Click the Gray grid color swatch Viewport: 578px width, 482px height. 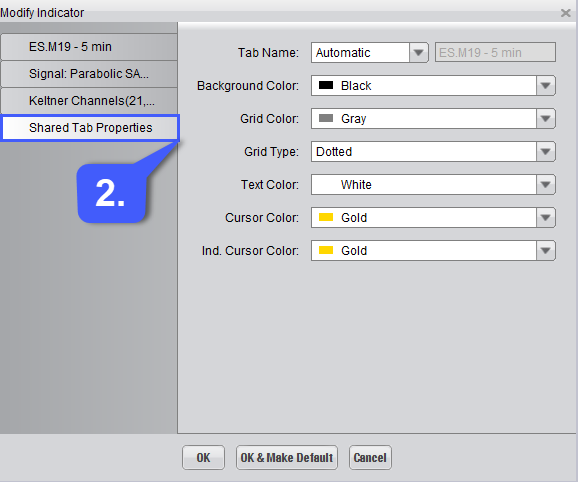(x=326, y=118)
